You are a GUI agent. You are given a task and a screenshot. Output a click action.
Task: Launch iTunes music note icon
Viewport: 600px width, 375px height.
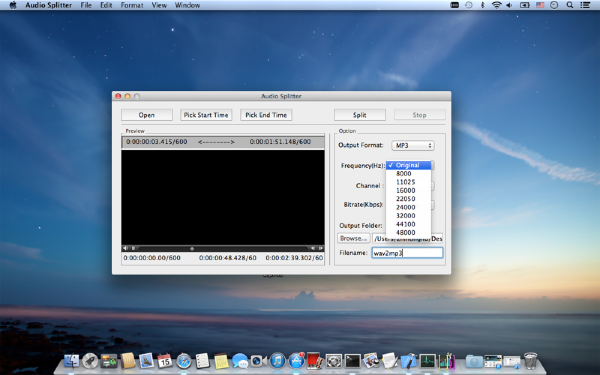tap(277, 361)
